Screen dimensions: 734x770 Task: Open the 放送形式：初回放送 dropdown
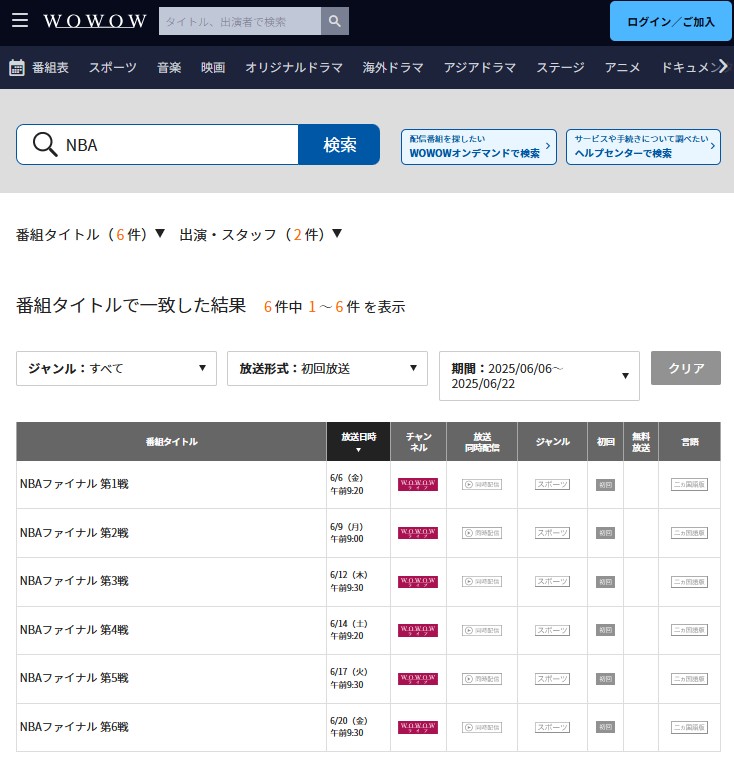[x=327, y=368]
